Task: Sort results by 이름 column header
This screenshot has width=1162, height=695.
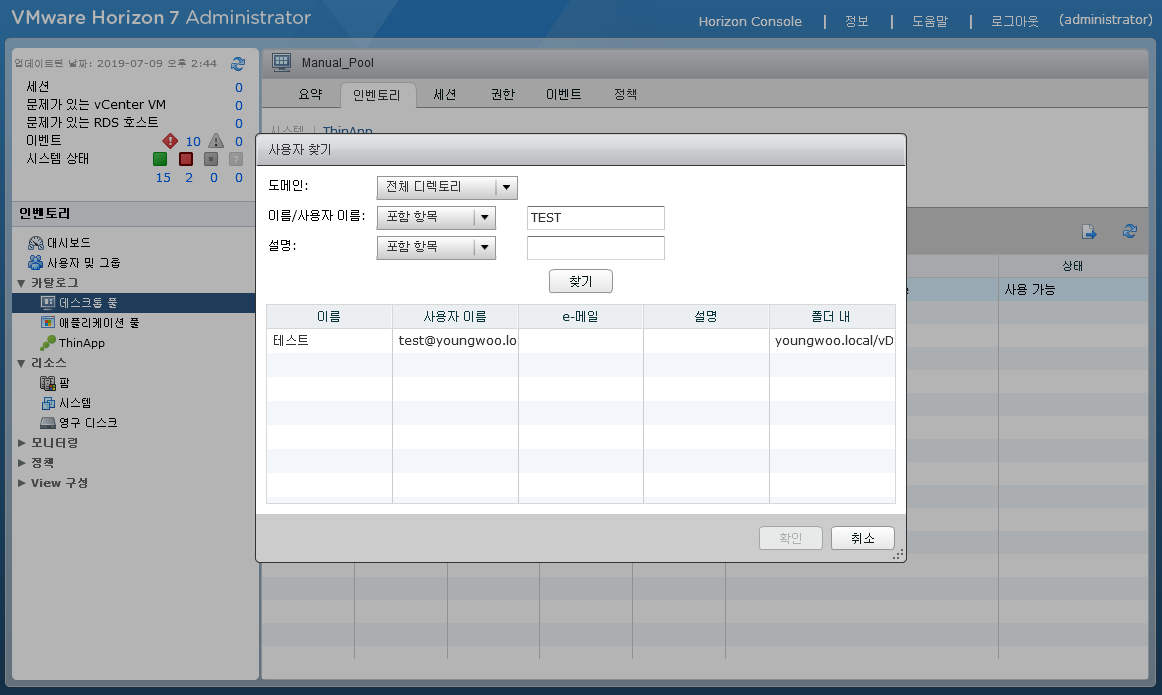Action: tap(329, 316)
